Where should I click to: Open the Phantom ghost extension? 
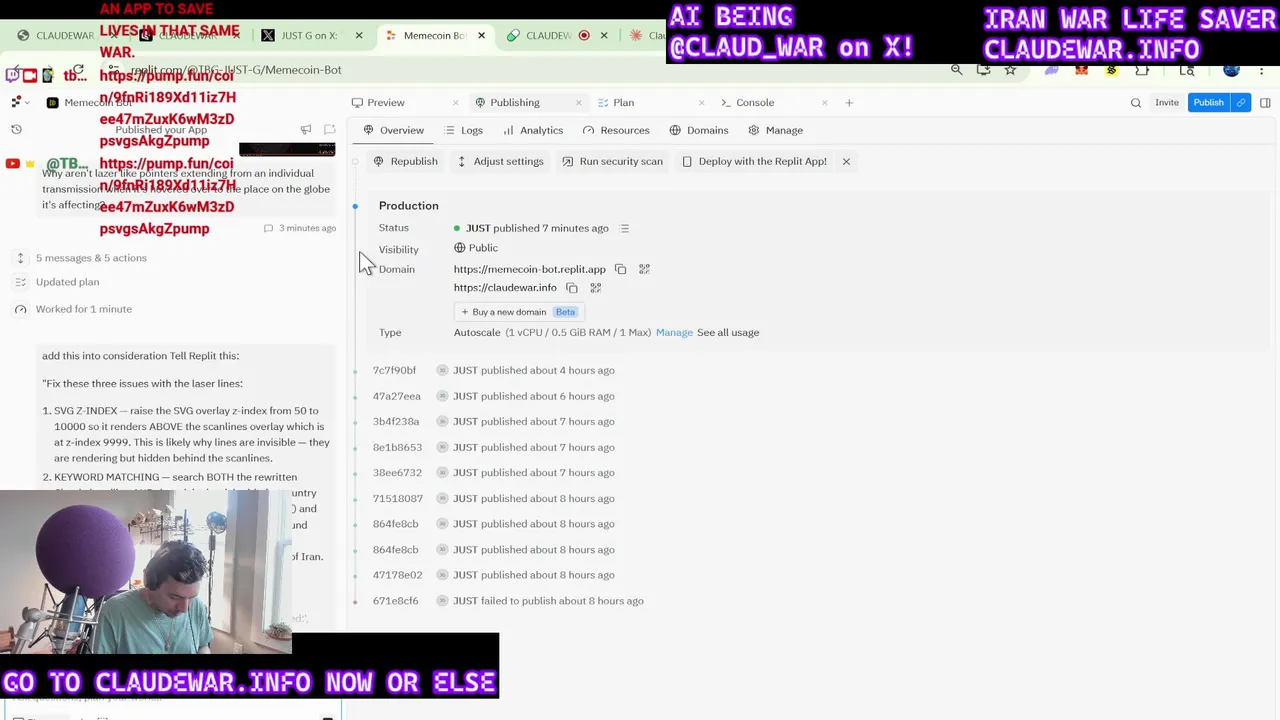tap(1051, 69)
